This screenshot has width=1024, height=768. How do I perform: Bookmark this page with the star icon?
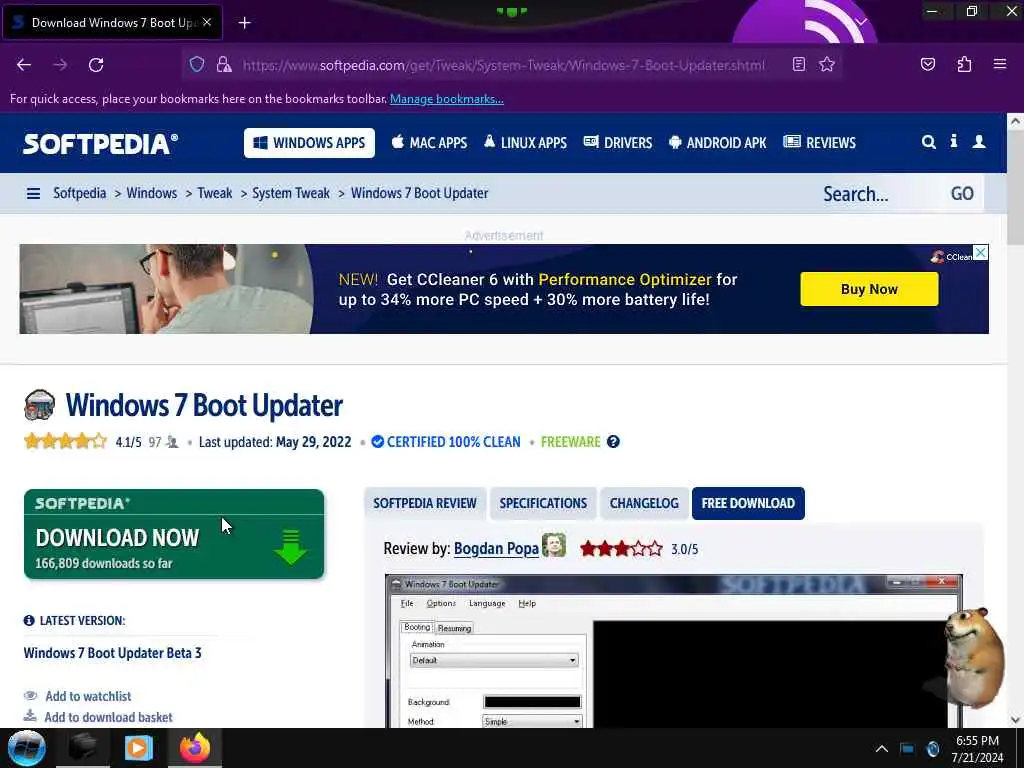(827, 64)
